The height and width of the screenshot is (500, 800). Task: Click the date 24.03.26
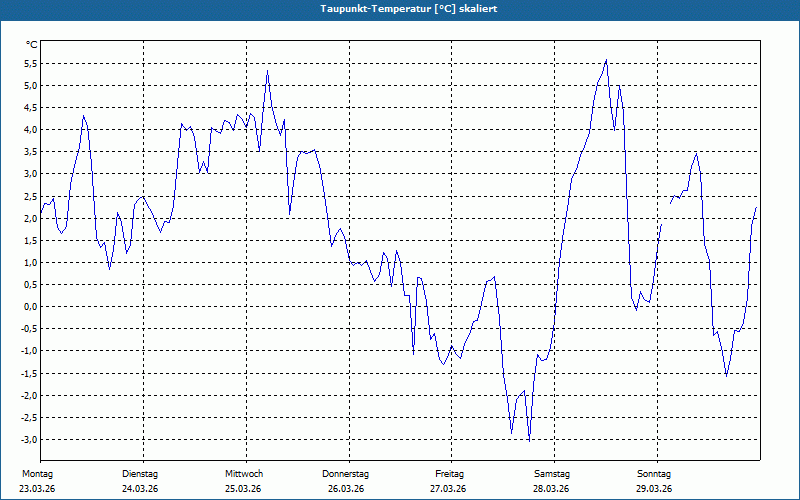click(x=140, y=489)
